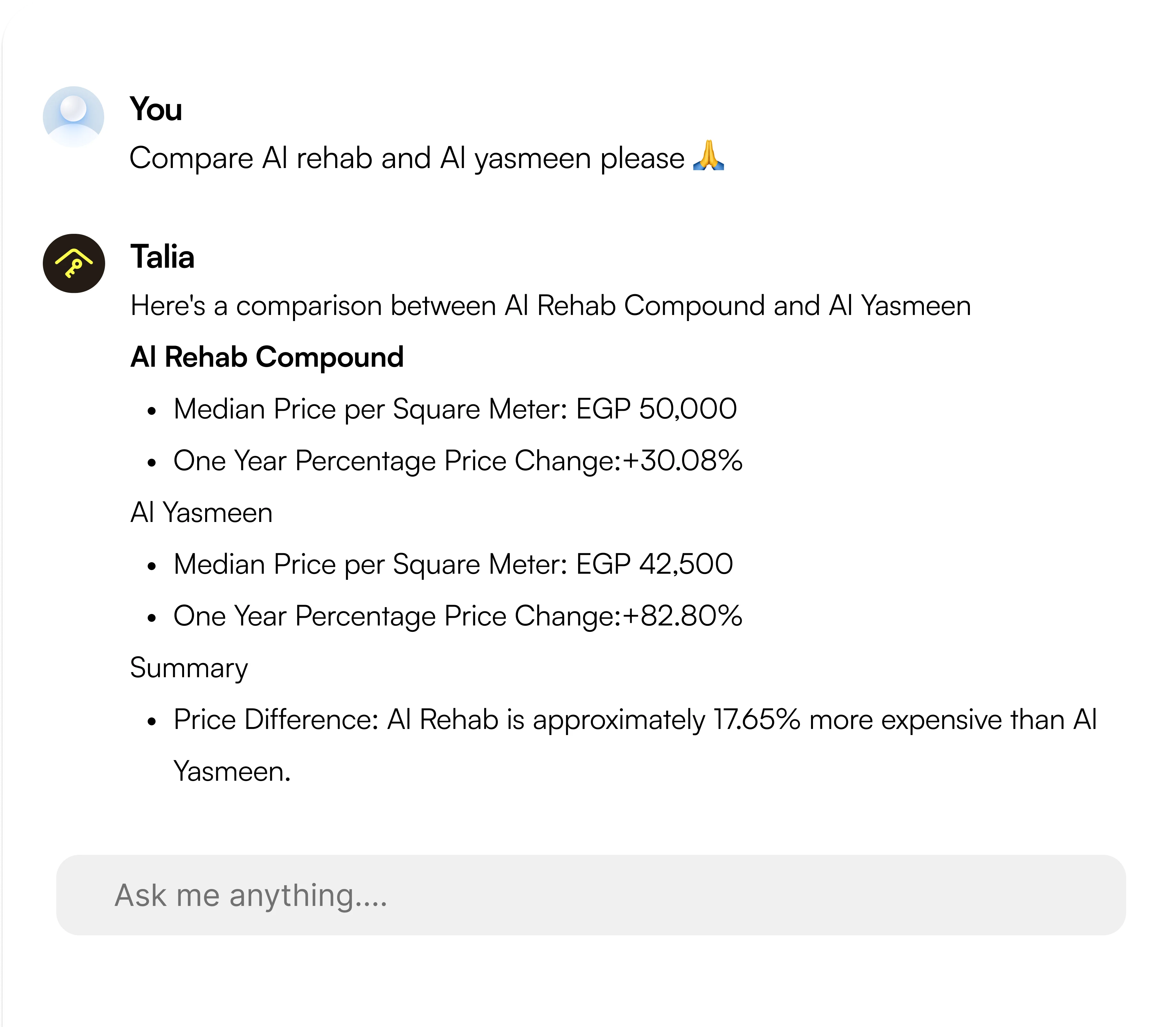Focus the 'Ask me anything' input field
The image size is (1176, 1027).
coord(591,895)
